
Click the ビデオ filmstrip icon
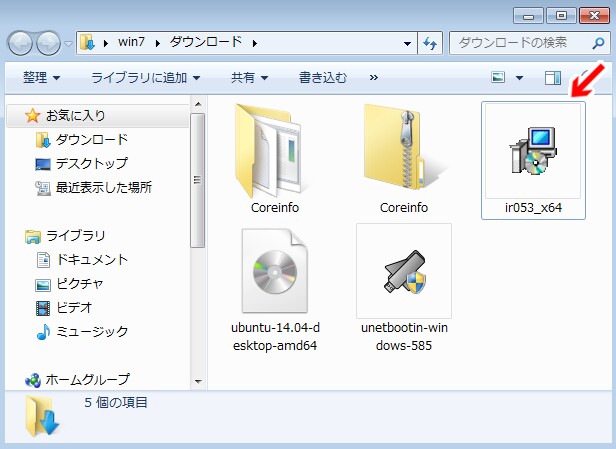click(43, 308)
